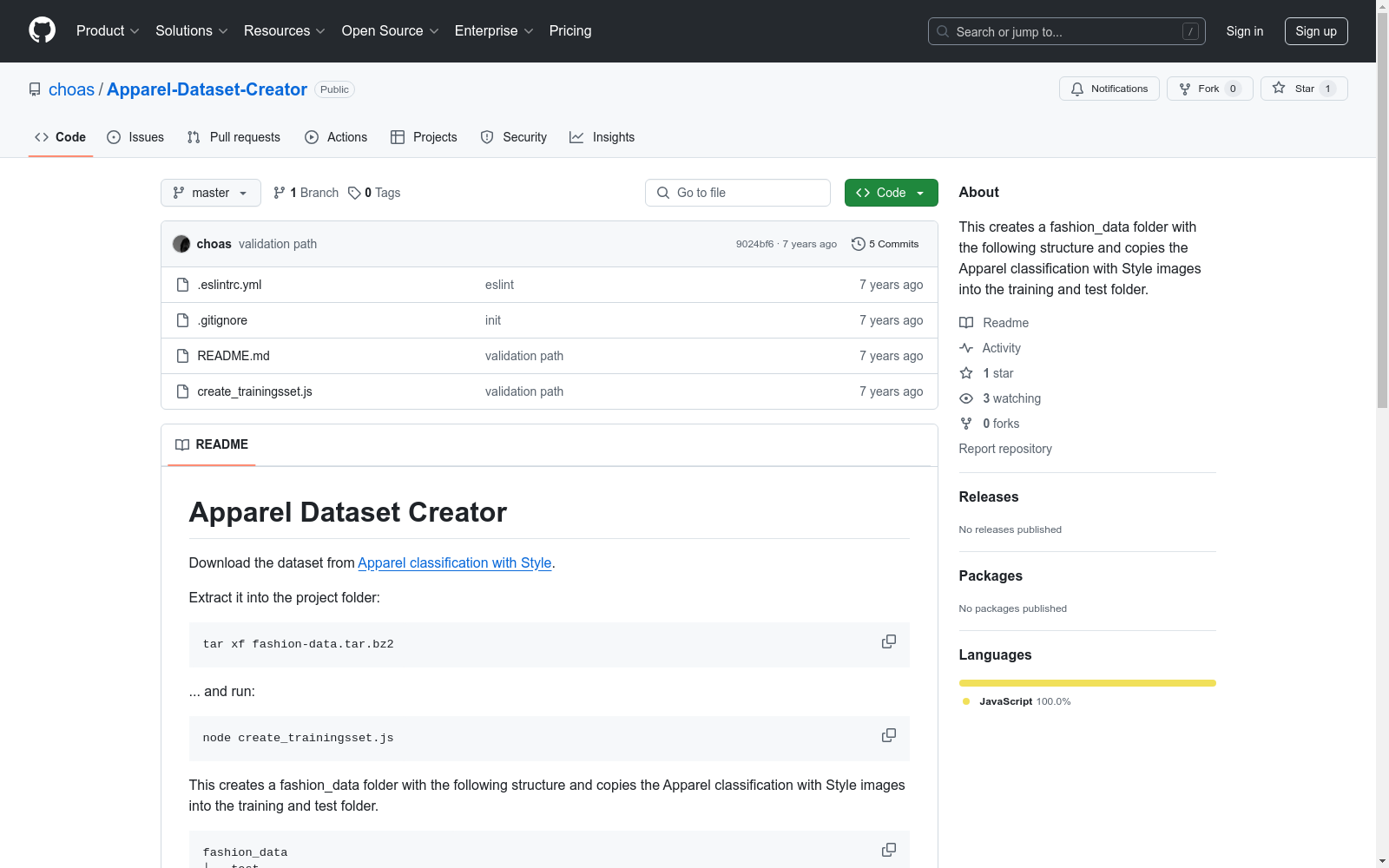The width and height of the screenshot is (1389, 868).
Task: Click file icon for create_trainingsset.js
Action: click(x=182, y=391)
